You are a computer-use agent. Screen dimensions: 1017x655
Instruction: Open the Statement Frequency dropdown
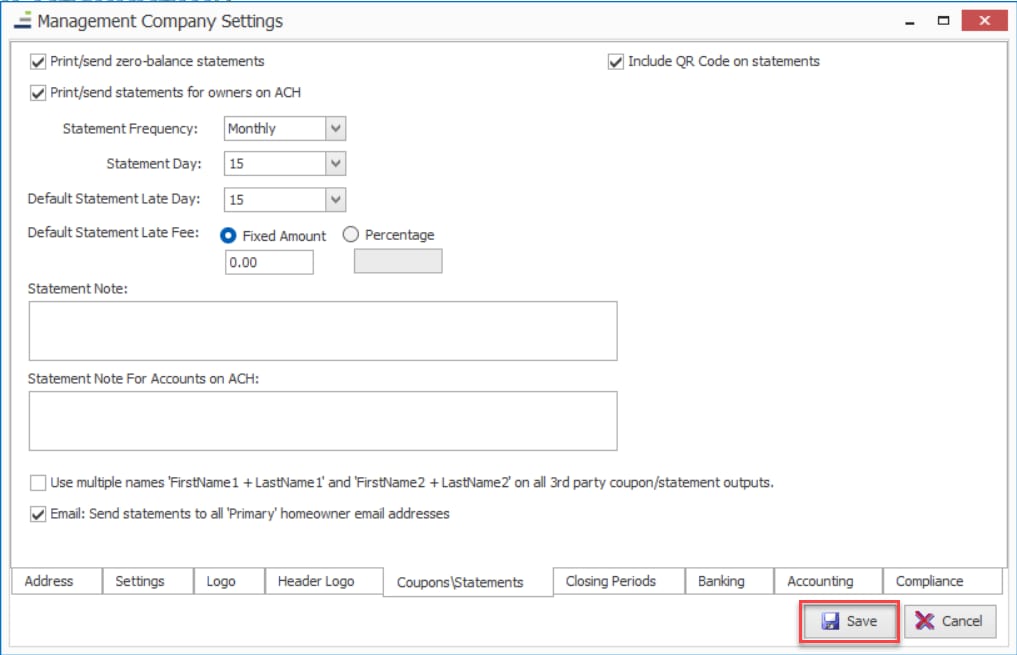click(x=335, y=128)
